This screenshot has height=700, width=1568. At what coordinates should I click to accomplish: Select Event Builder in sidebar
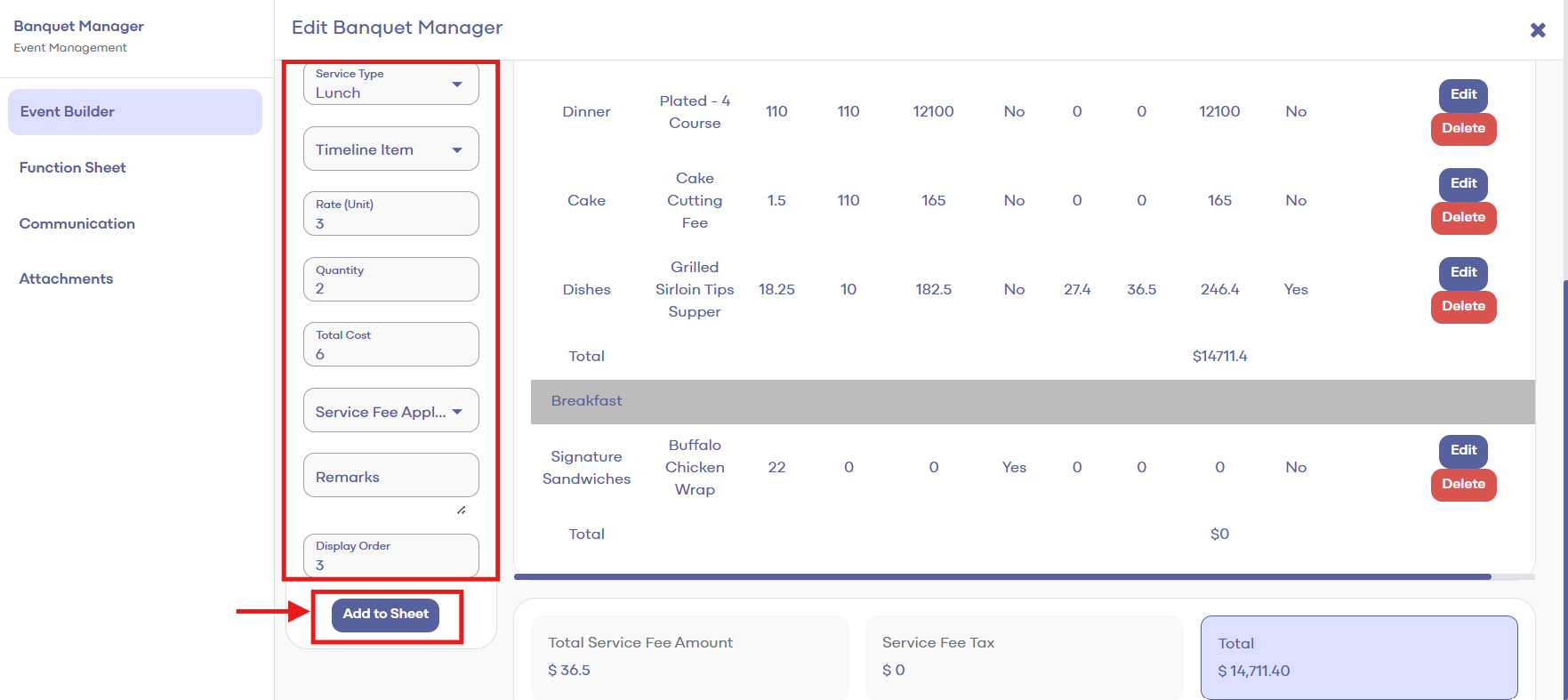(135, 112)
